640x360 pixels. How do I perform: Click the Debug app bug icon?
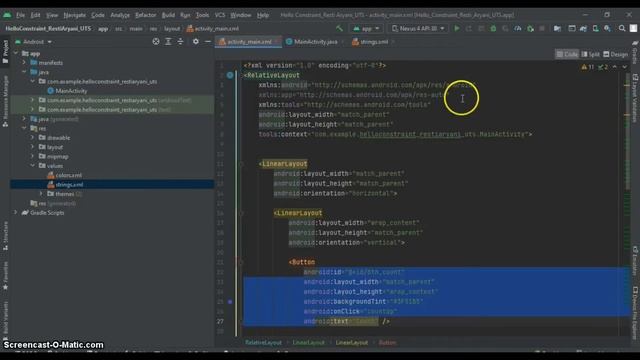493,29
